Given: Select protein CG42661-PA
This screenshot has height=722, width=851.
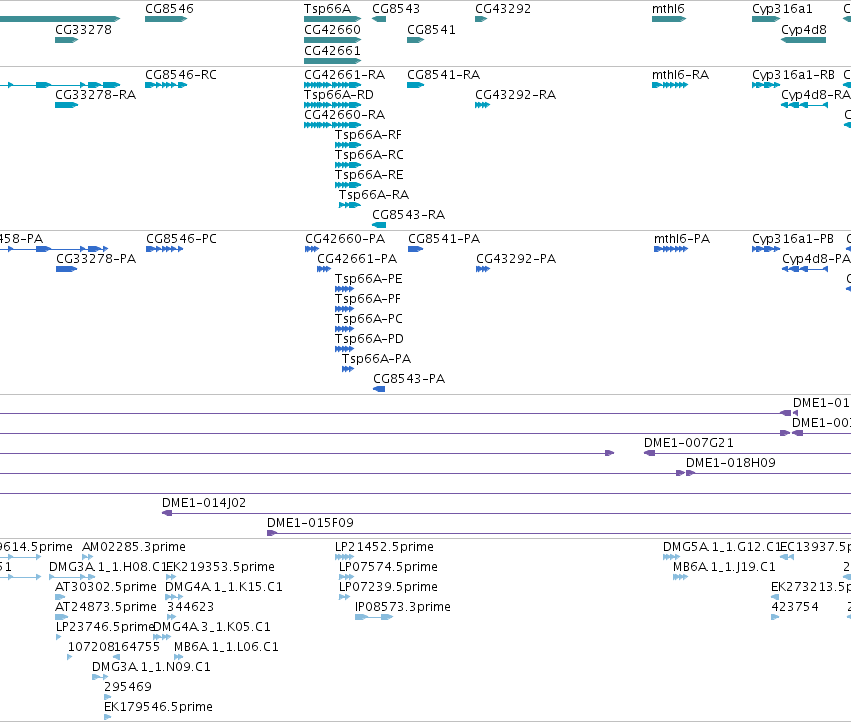Looking at the screenshot, I should (323, 269).
